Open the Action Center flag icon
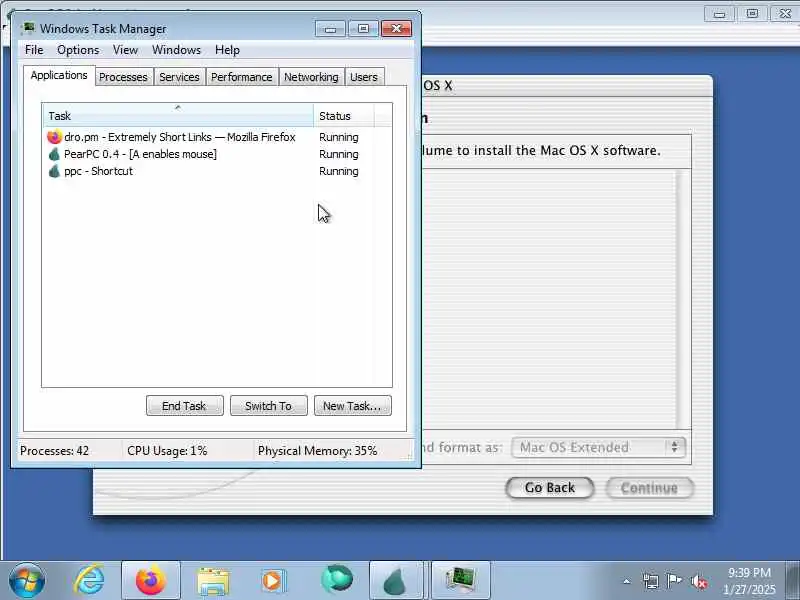 point(674,581)
